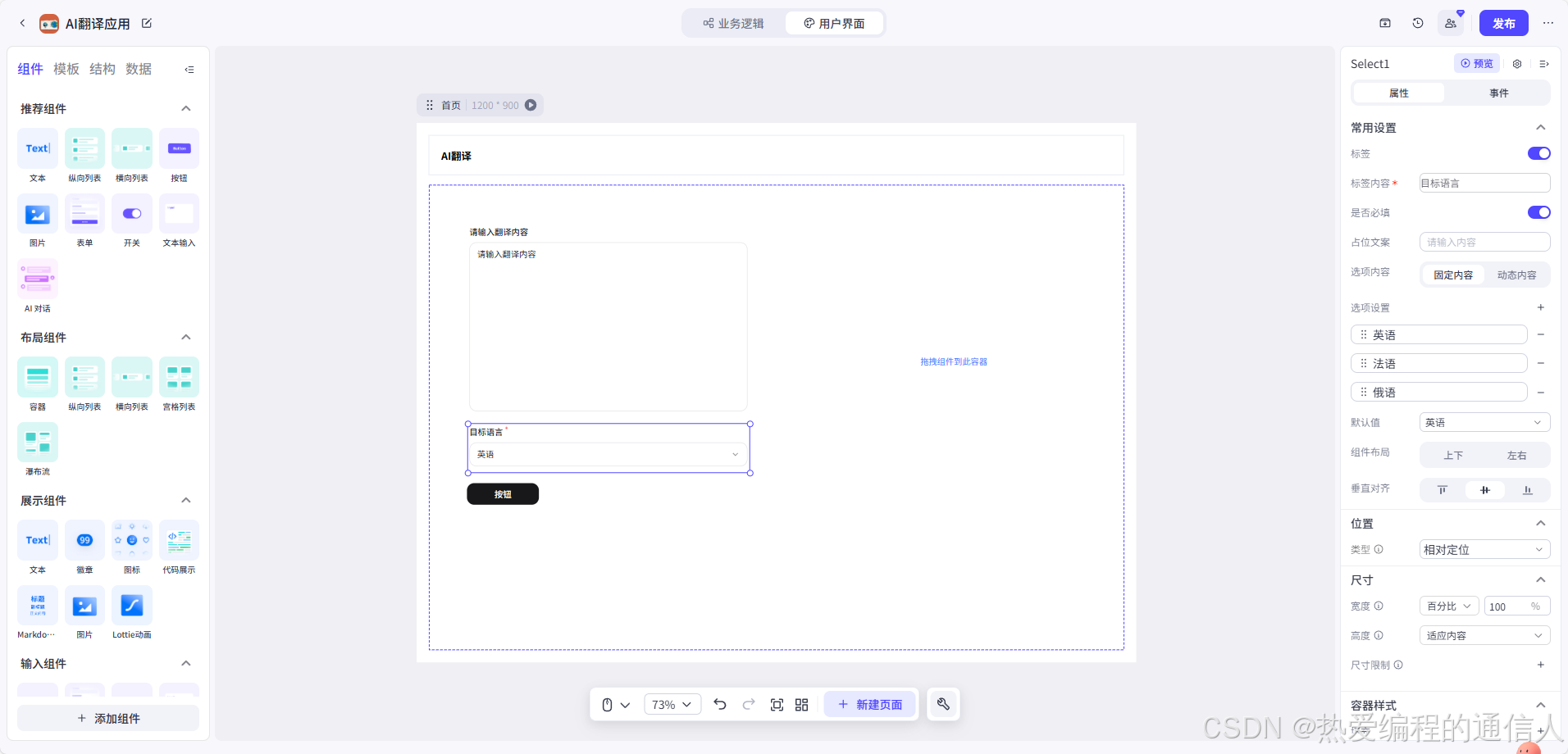The image size is (1568, 754).
Task: Select dynamic content option mode
Action: [x=1516, y=275]
